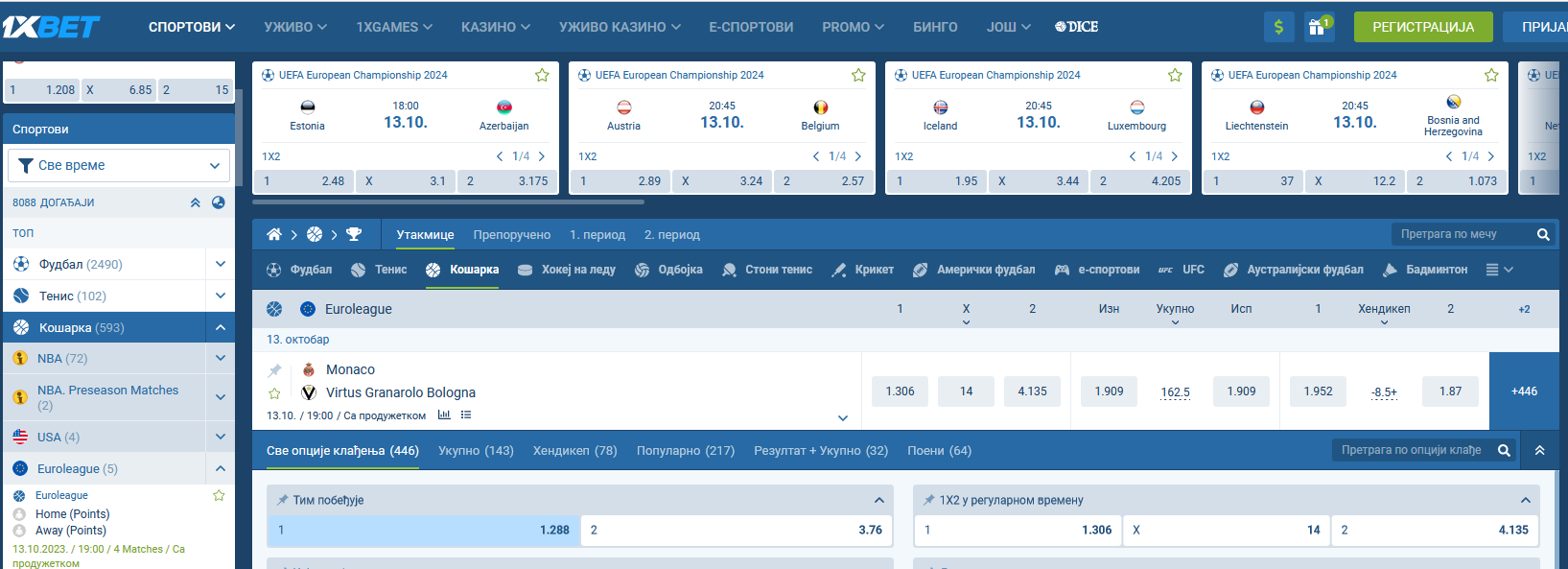Expand the Фудбал (2490) sidebar category
Image resolution: width=1568 pixels, height=569 pixels.
[221, 264]
